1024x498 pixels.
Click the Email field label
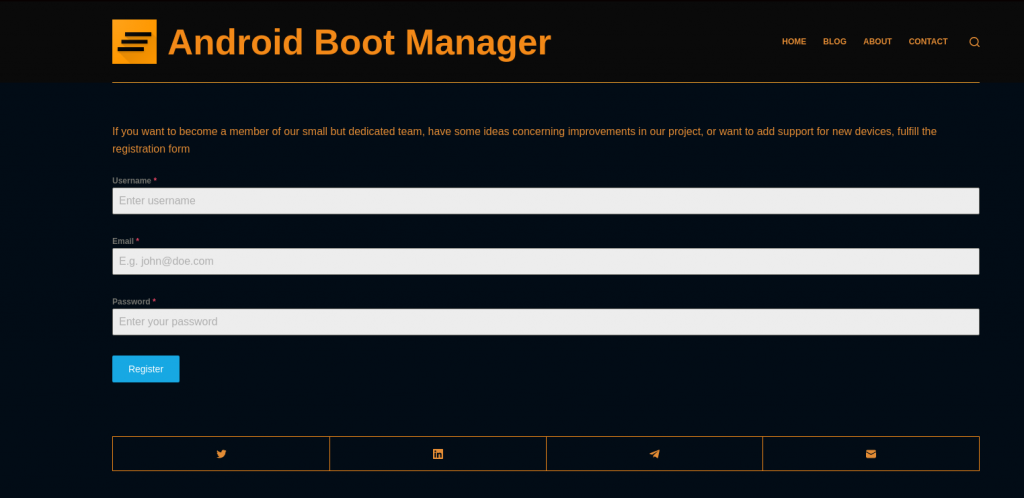(x=125, y=241)
